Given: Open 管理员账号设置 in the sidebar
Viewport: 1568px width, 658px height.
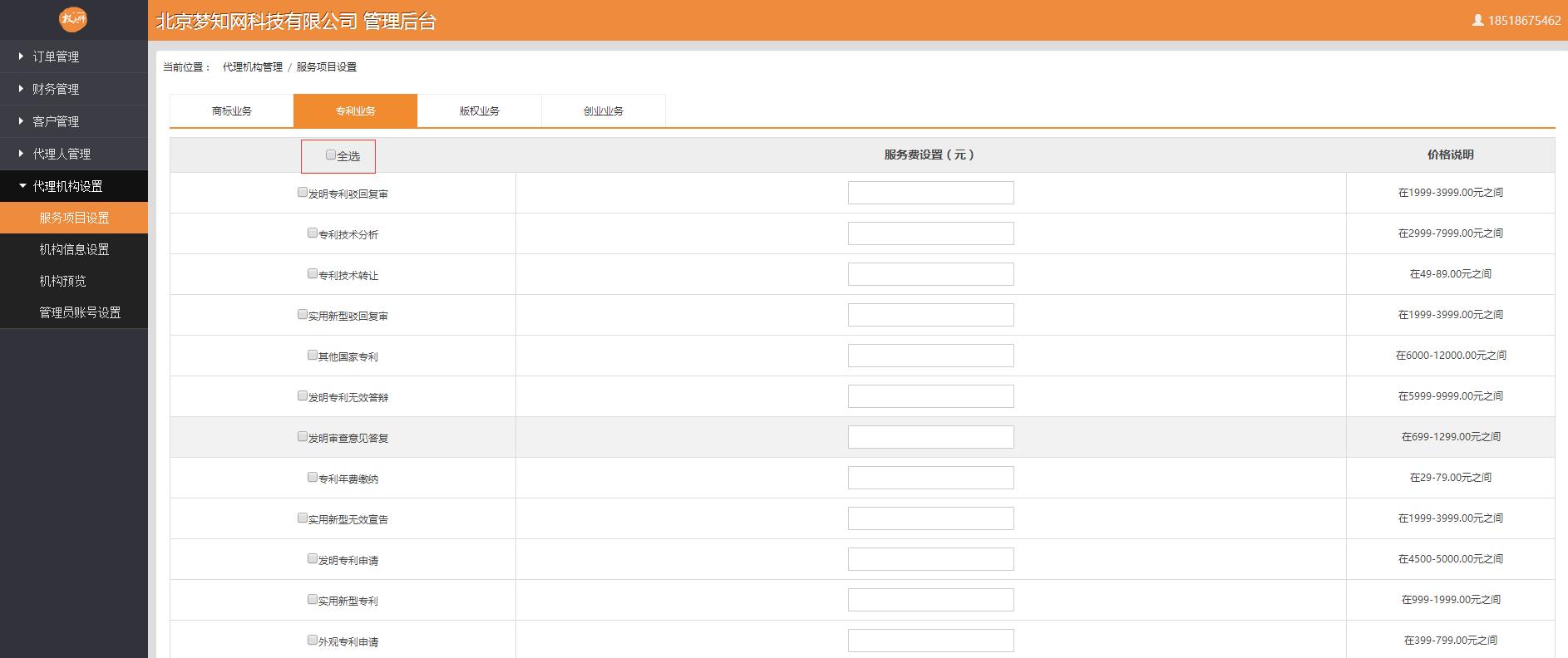Looking at the screenshot, I should (x=74, y=312).
